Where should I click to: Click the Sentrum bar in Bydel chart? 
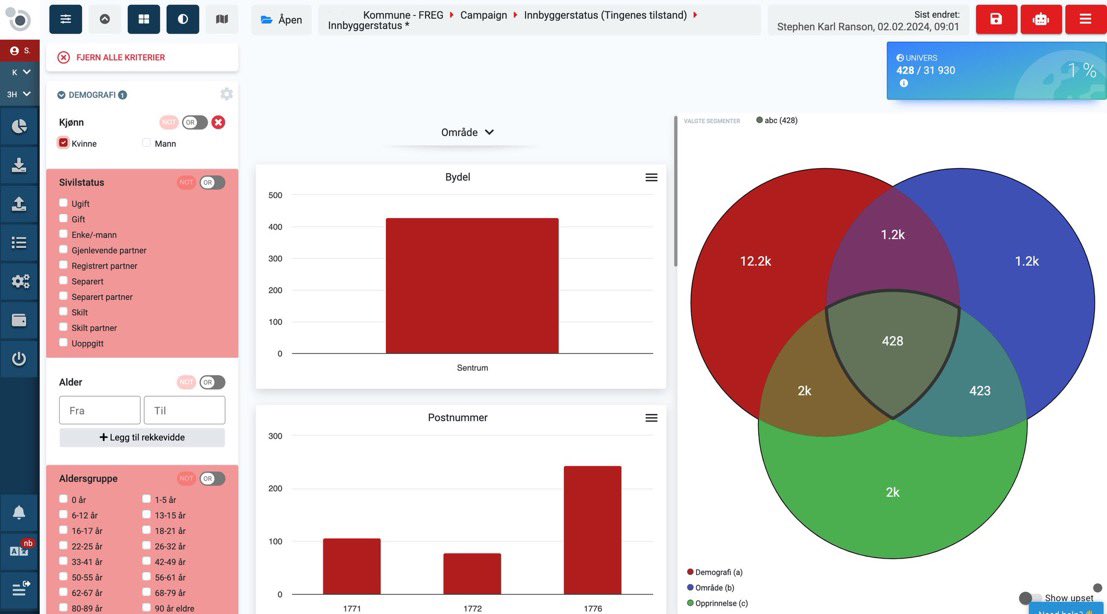pos(472,286)
